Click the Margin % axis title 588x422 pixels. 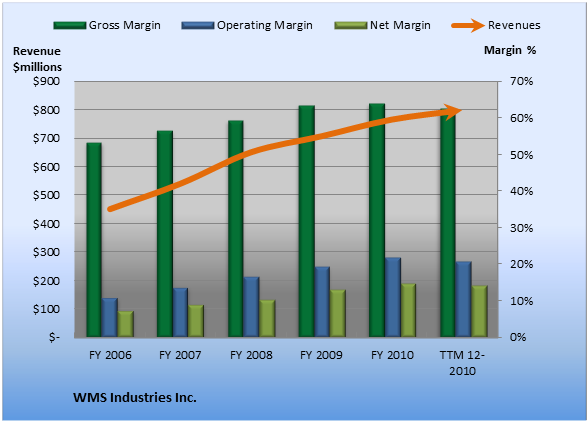coord(510,50)
